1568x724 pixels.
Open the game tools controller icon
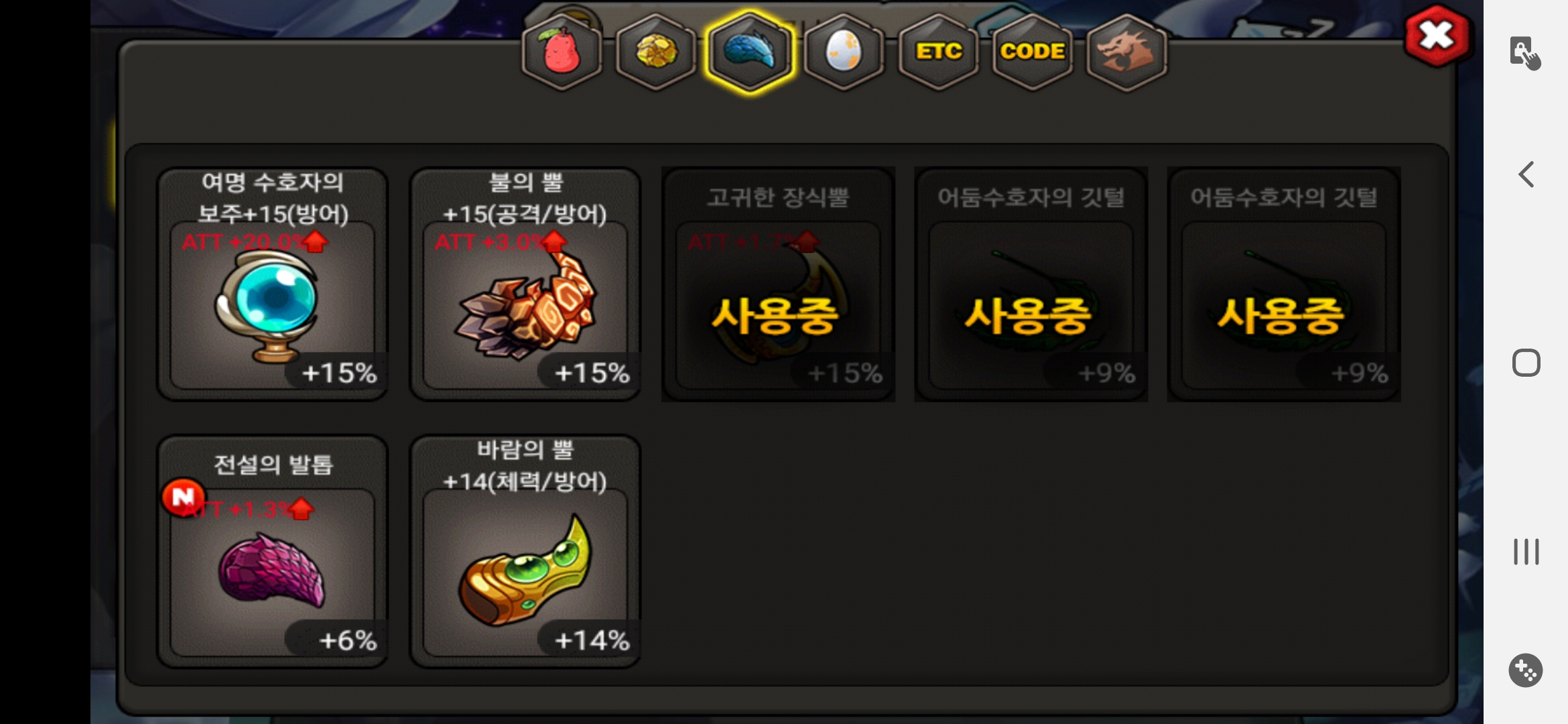1526,670
